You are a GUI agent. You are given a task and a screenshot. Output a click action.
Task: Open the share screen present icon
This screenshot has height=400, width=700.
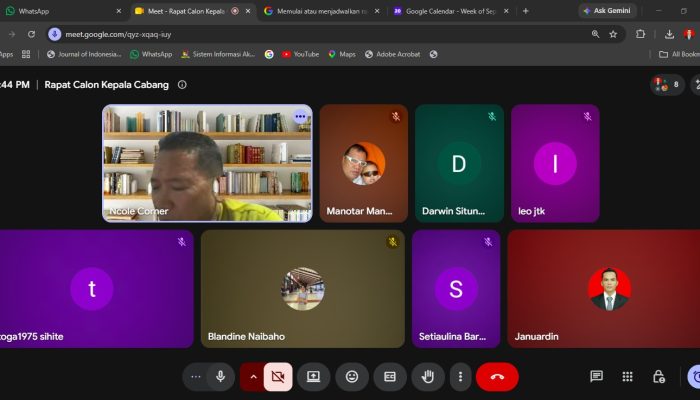pos(313,377)
